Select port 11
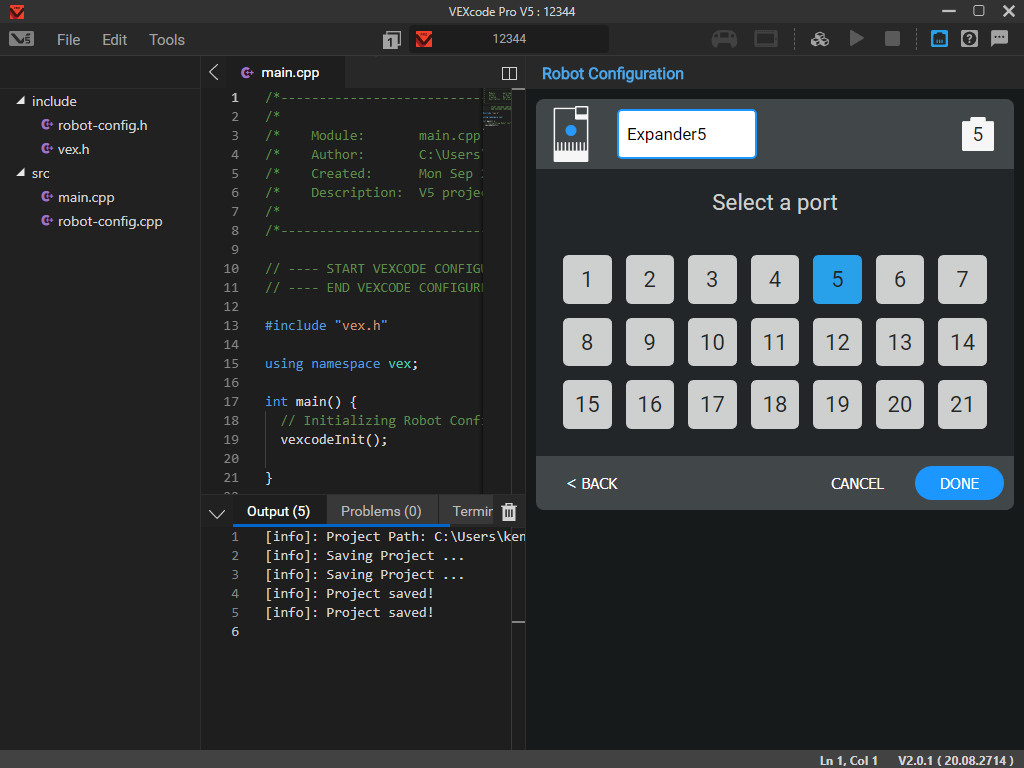This screenshot has width=1024, height=768. [775, 342]
